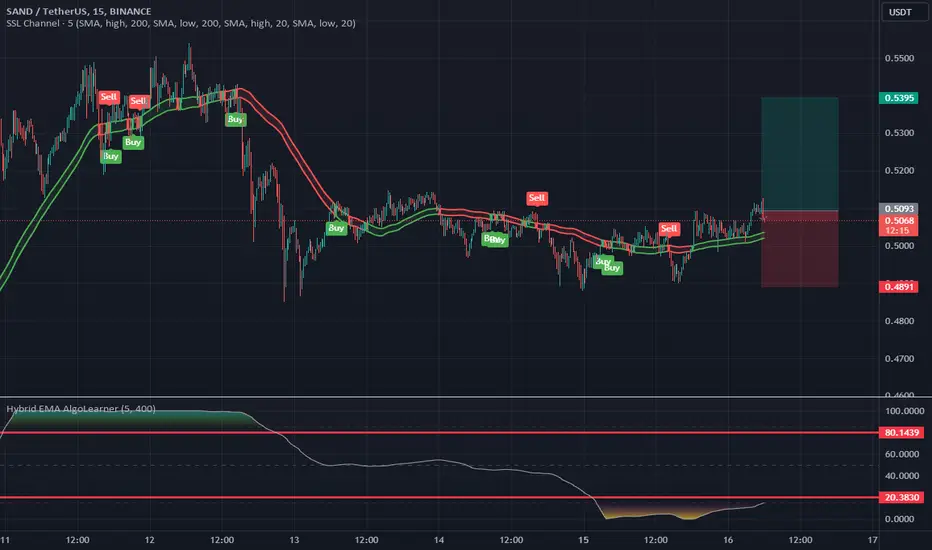Click date 13 on time axis
Viewport: 932px width, 550px height.
pyautogui.click(x=294, y=540)
